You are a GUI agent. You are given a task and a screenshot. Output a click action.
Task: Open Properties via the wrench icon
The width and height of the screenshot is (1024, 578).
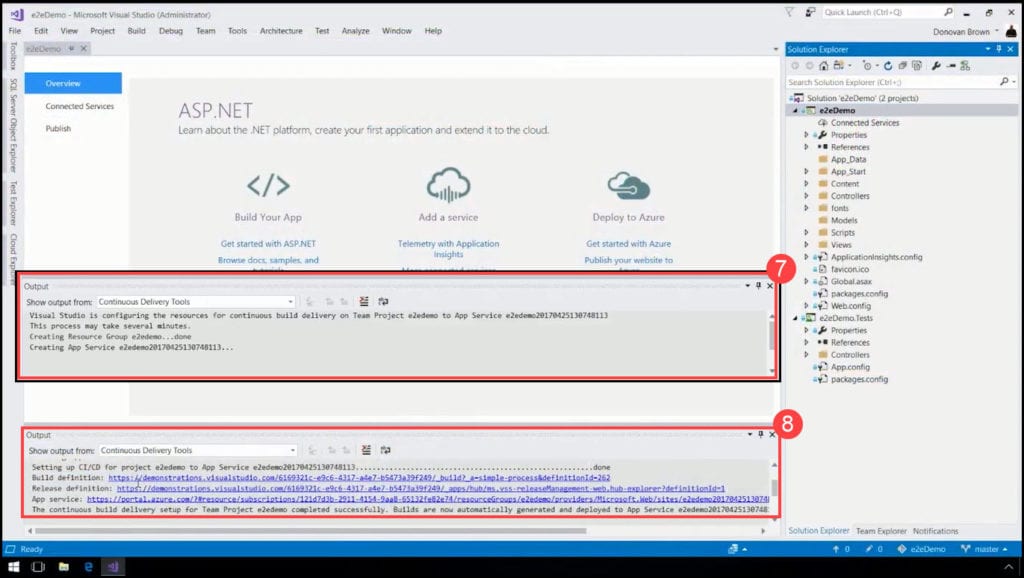936,66
